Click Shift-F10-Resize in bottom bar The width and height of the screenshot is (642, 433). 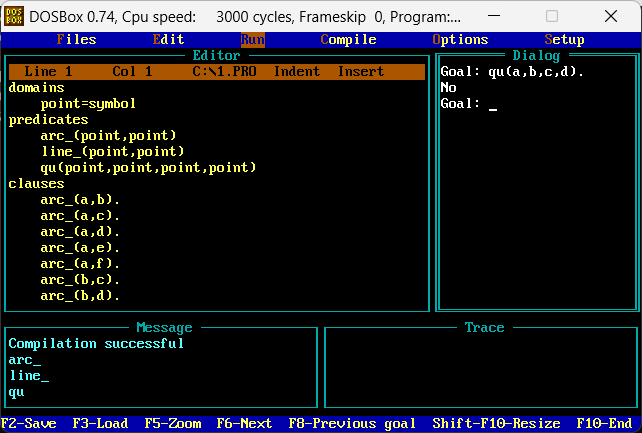coord(496,423)
